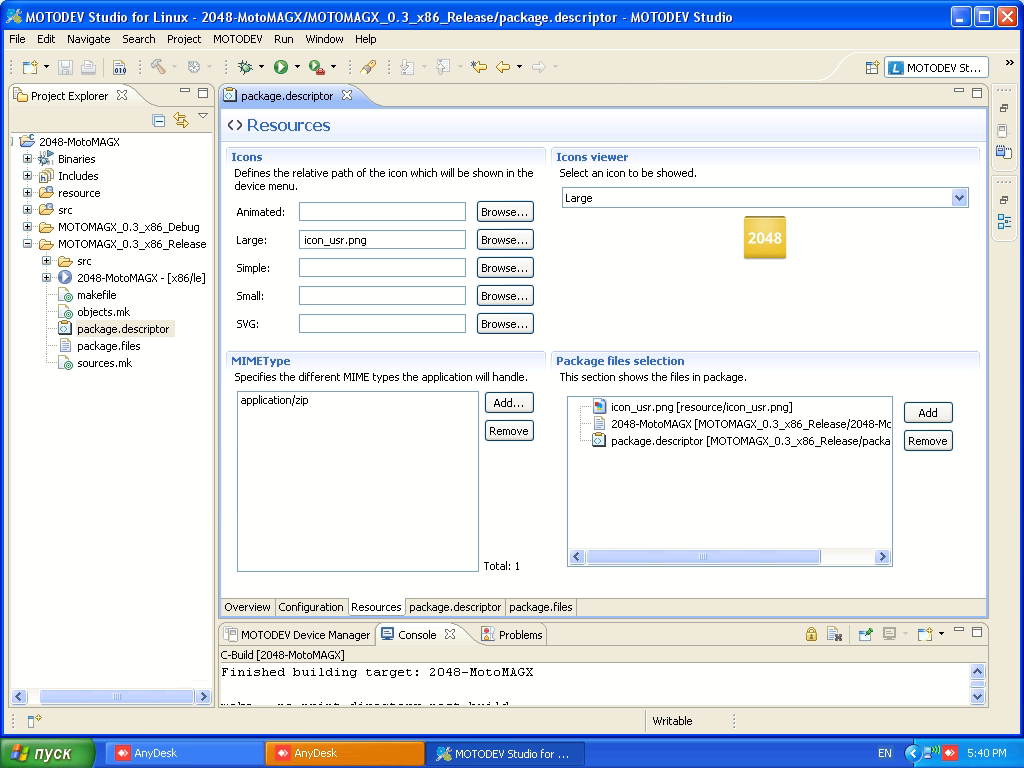Viewport: 1024px width, 768px height.
Task: Click the 2048 icon preview thumbnail
Action: (x=765, y=238)
